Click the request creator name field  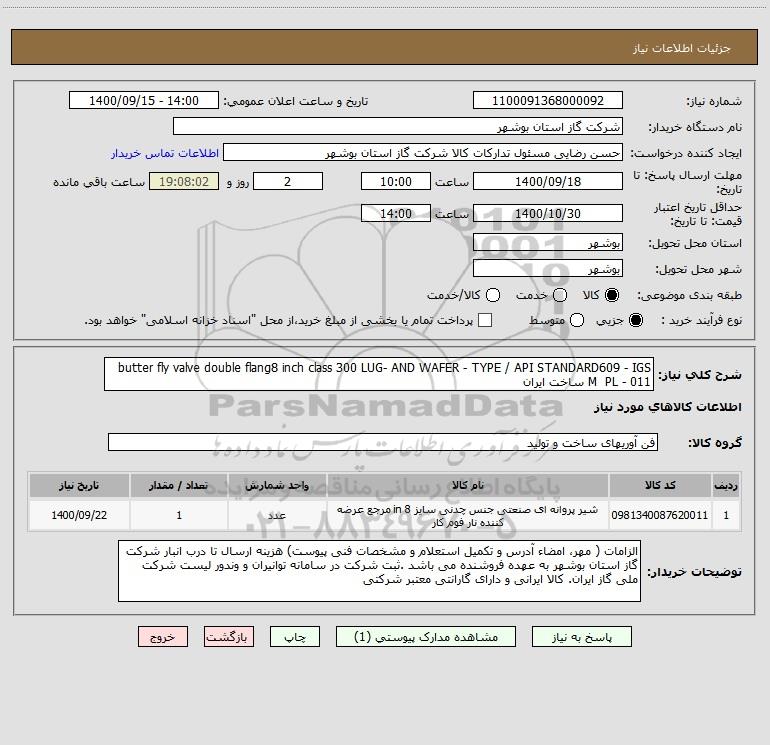tap(423, 153)
